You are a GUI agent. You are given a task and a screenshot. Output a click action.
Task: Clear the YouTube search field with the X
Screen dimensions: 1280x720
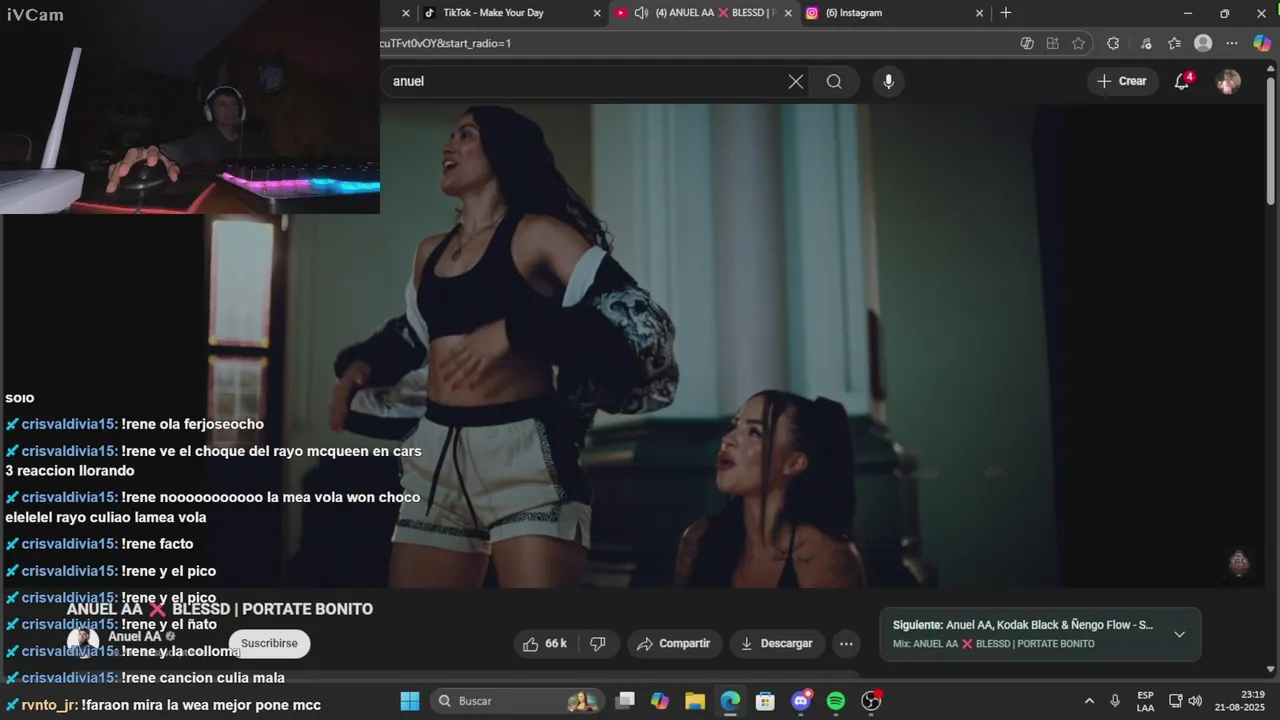pyautogui.click(x=796, y=82)
